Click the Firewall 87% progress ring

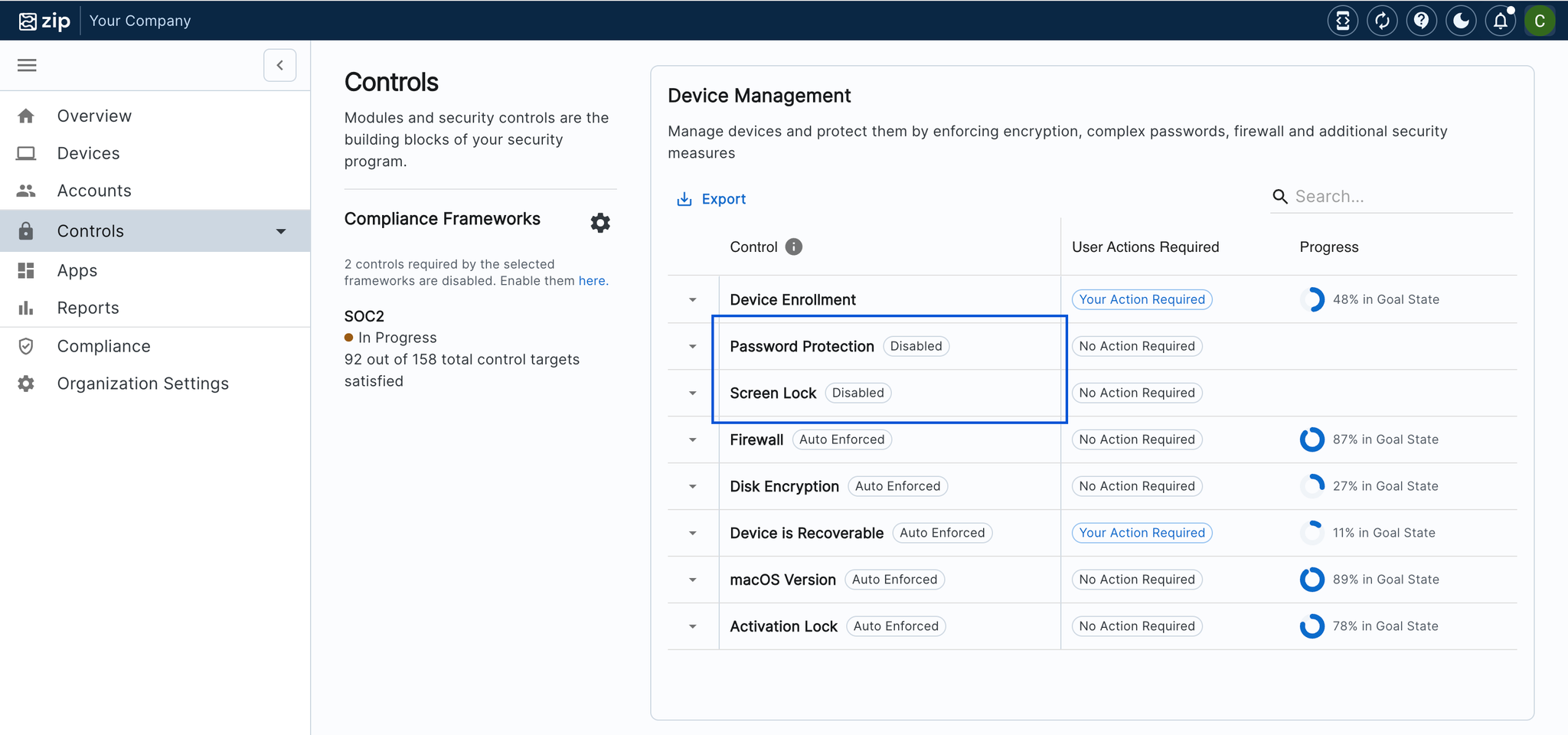(x=1312, y=439)
